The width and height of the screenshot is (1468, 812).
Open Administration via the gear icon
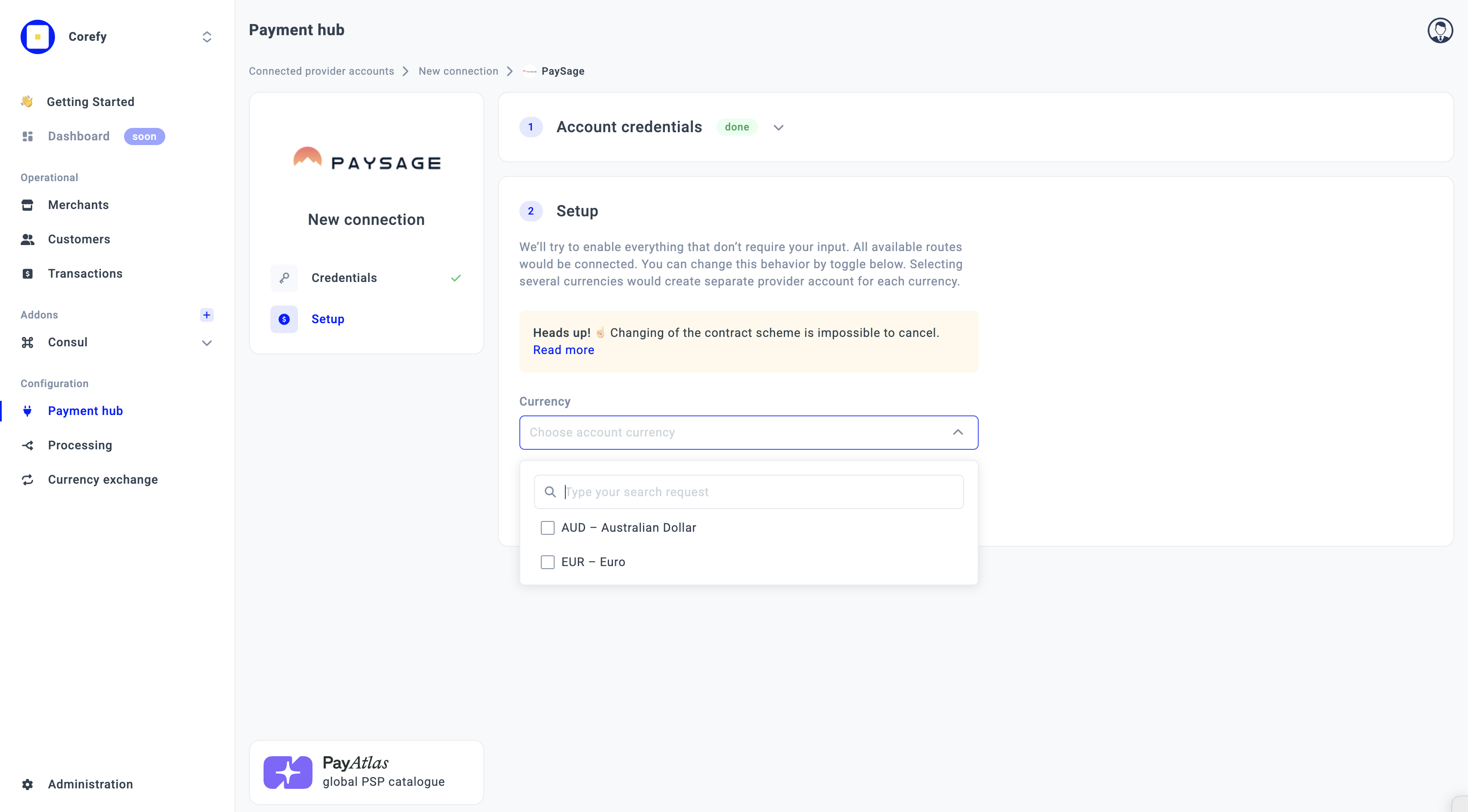tap(27, 784)
